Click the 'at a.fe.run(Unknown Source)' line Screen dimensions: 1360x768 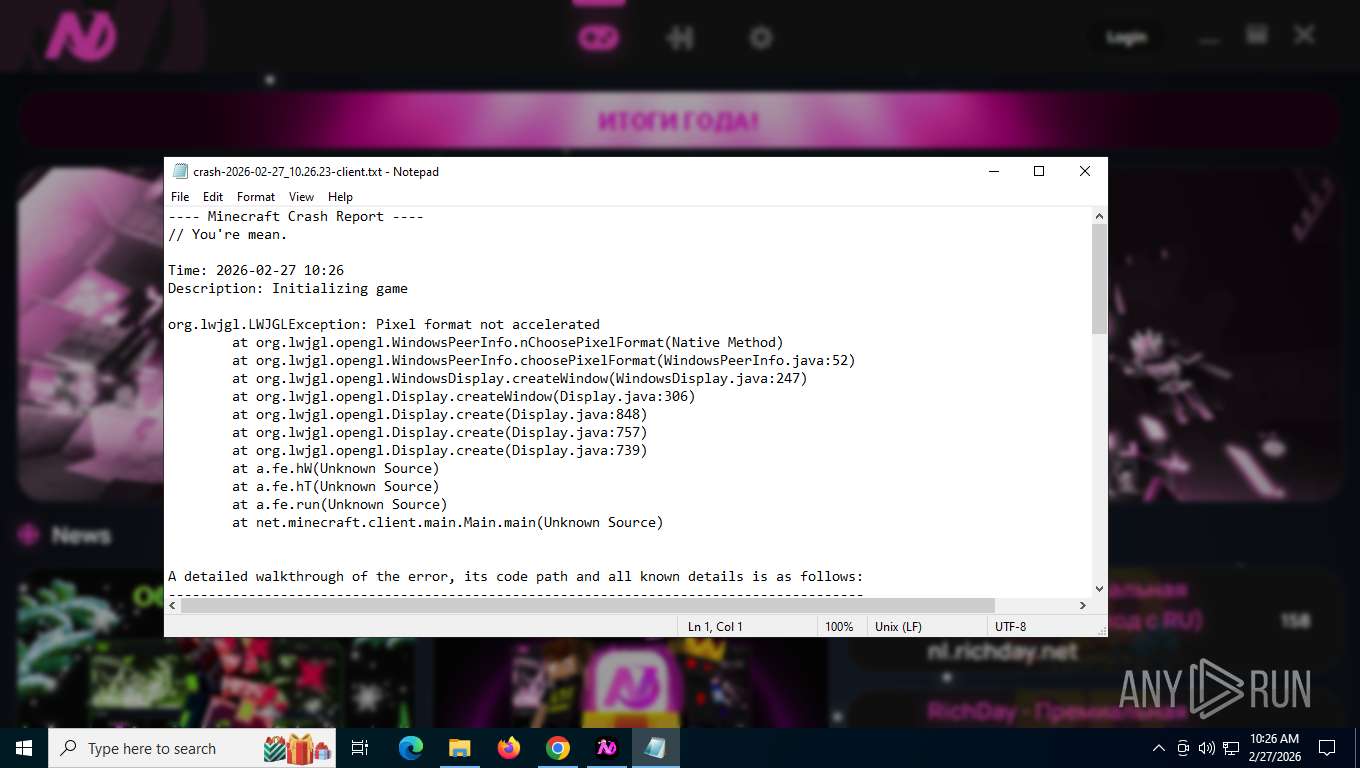[340, 504]
